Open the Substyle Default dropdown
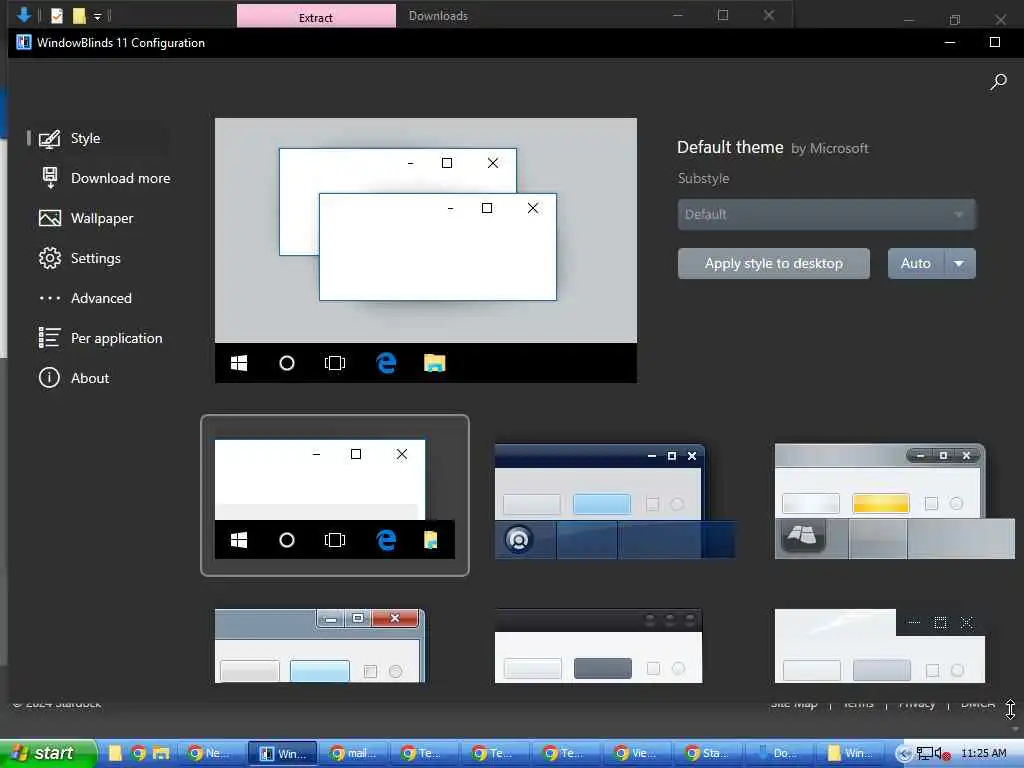This screenshot has height=768, width=1024. point(826,214)
